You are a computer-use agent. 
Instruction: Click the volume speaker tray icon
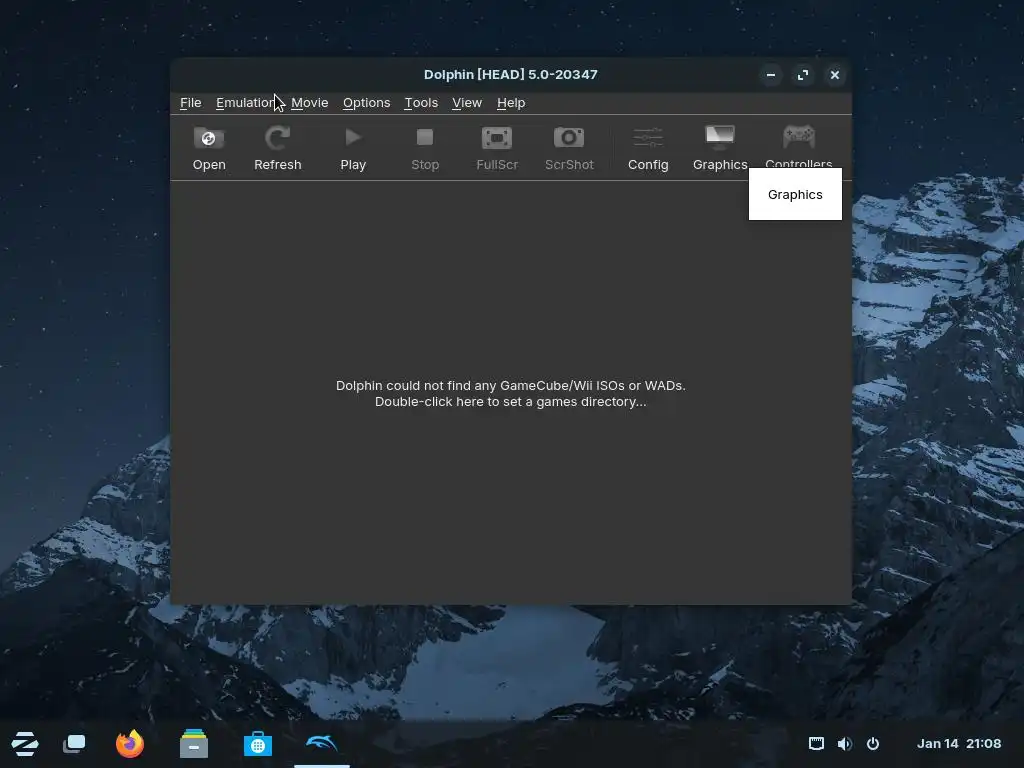(x=844, y=744)
